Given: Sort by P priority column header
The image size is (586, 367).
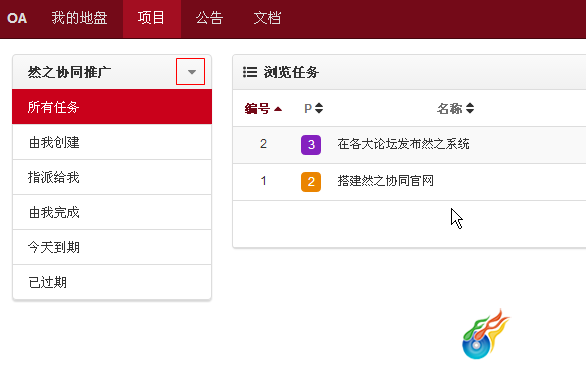Looking at the screenshot, I should coord(313,108).
